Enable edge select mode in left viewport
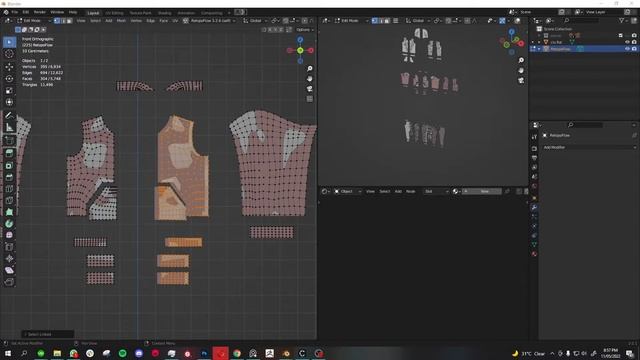The width and height of the screenshot is (640, 360). [63, 20]
